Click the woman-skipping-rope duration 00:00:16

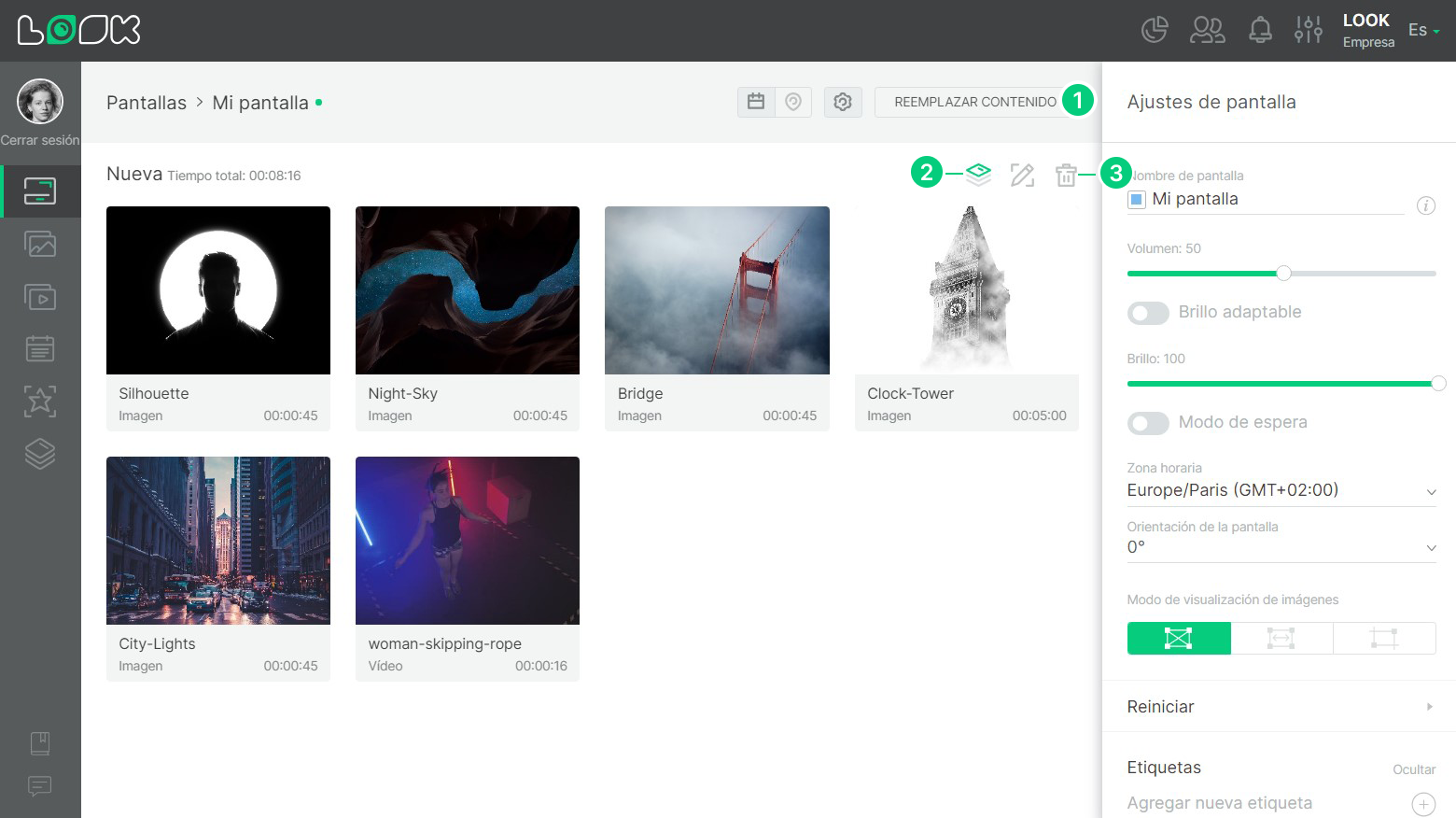pyautogui.click(x=541, y=666)
